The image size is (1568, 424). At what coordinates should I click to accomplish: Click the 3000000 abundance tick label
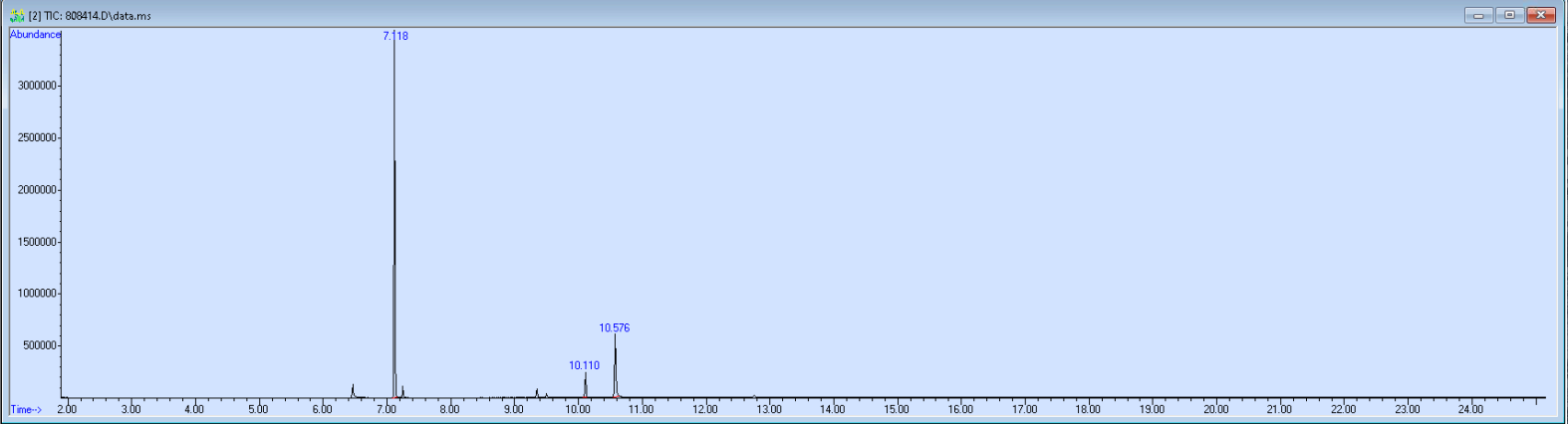(37, 86)
